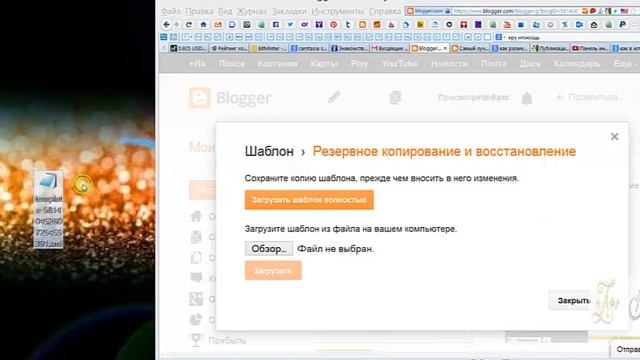Click YouTube in the Google bar
This screenshot has height=360, width=640.
tap(399, 64)
